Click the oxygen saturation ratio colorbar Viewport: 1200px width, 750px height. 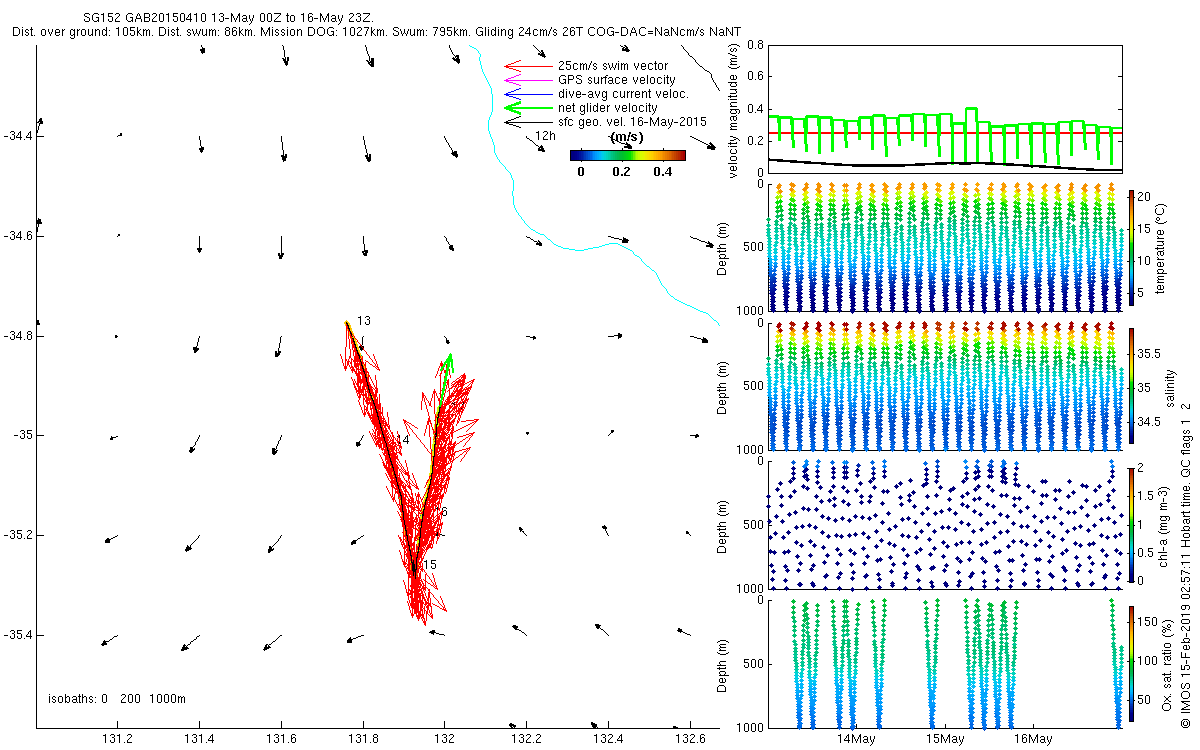[1131, 663]
